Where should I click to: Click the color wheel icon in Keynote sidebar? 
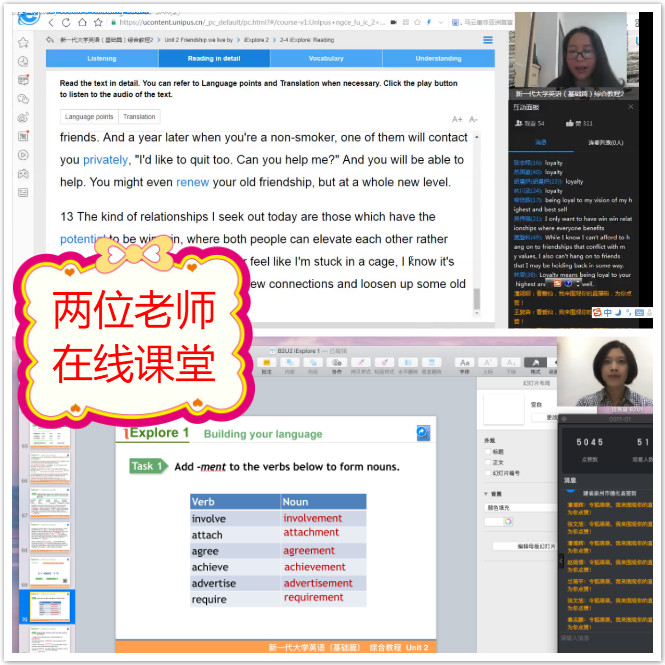508,520
